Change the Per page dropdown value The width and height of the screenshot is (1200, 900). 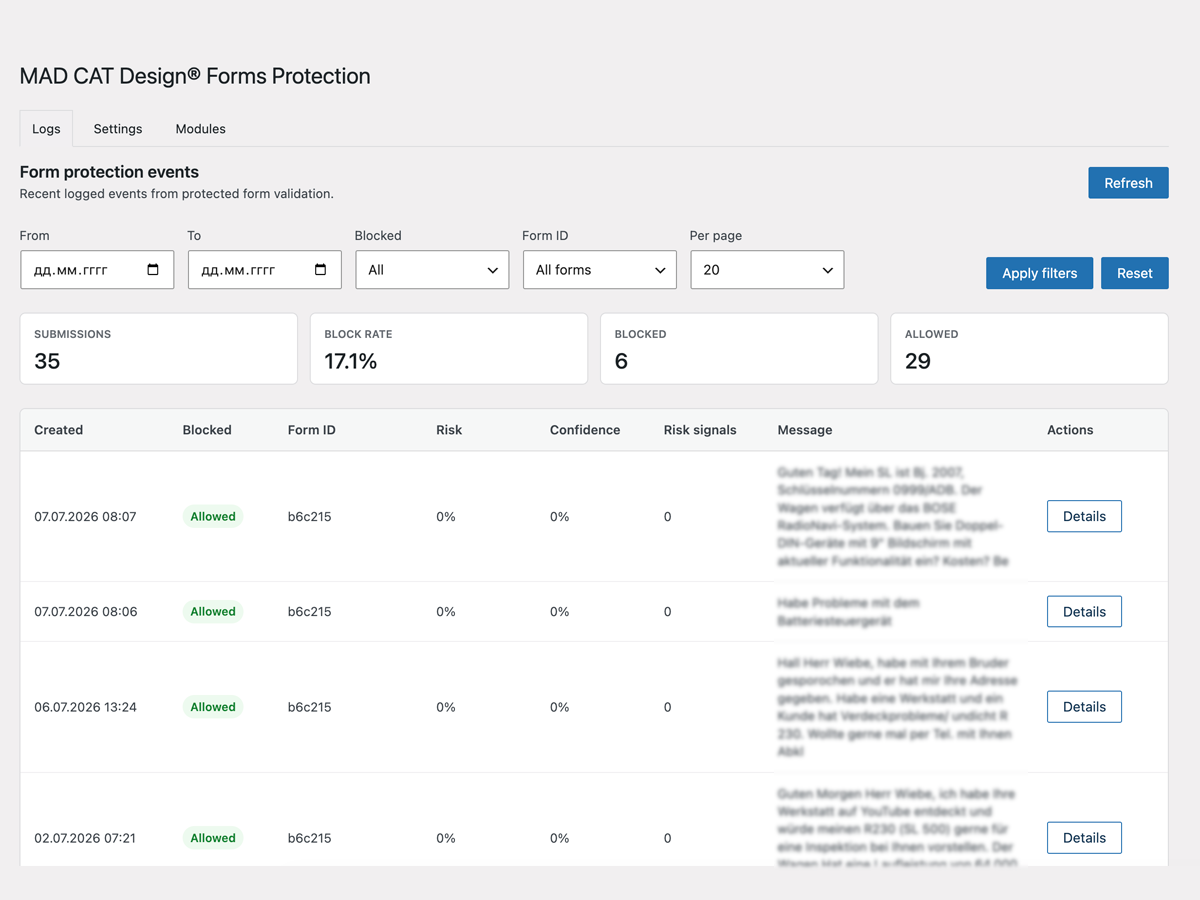click(767, 270)
